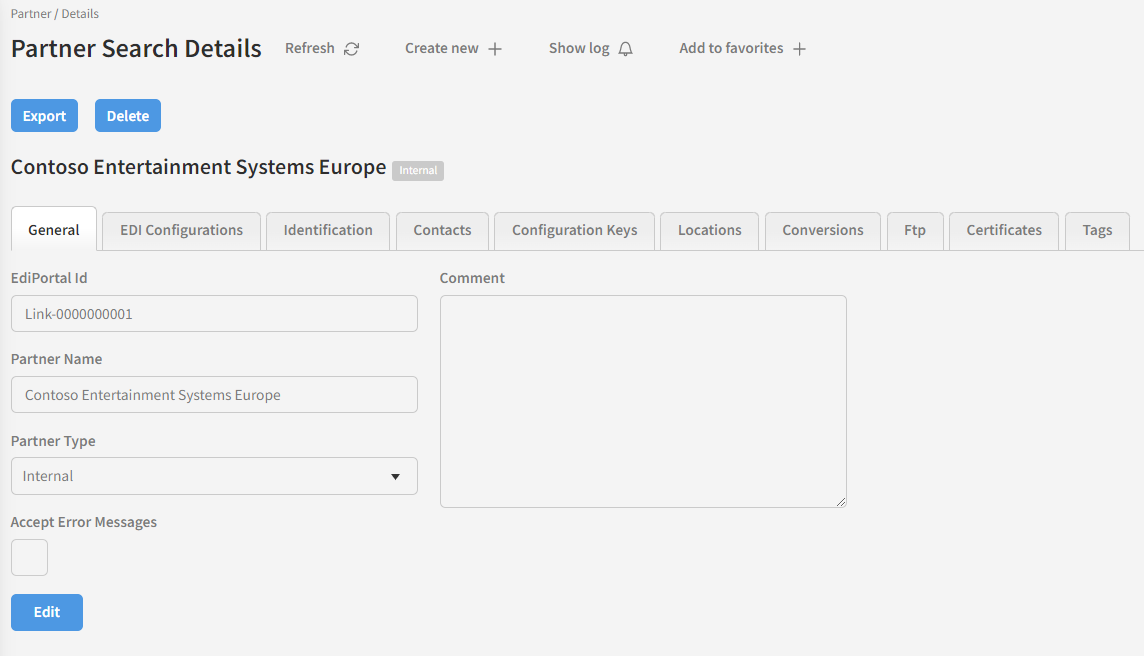Go to the Configuration Keys tab
The image size is (1144, 656).
tap(574, 230)
